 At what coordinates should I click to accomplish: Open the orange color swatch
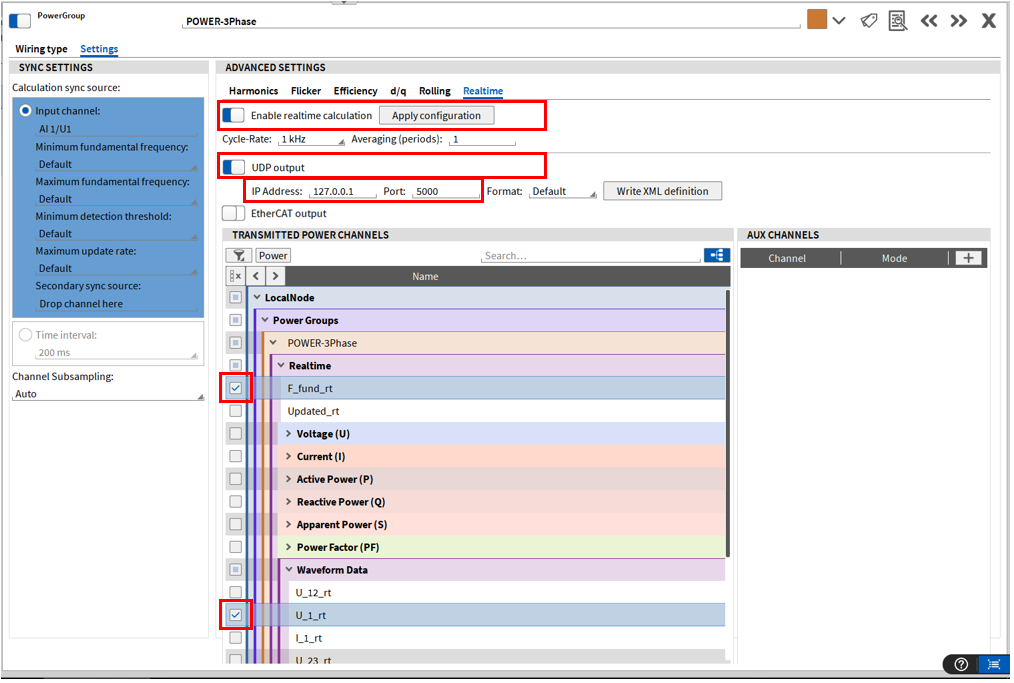click(817, 19)
